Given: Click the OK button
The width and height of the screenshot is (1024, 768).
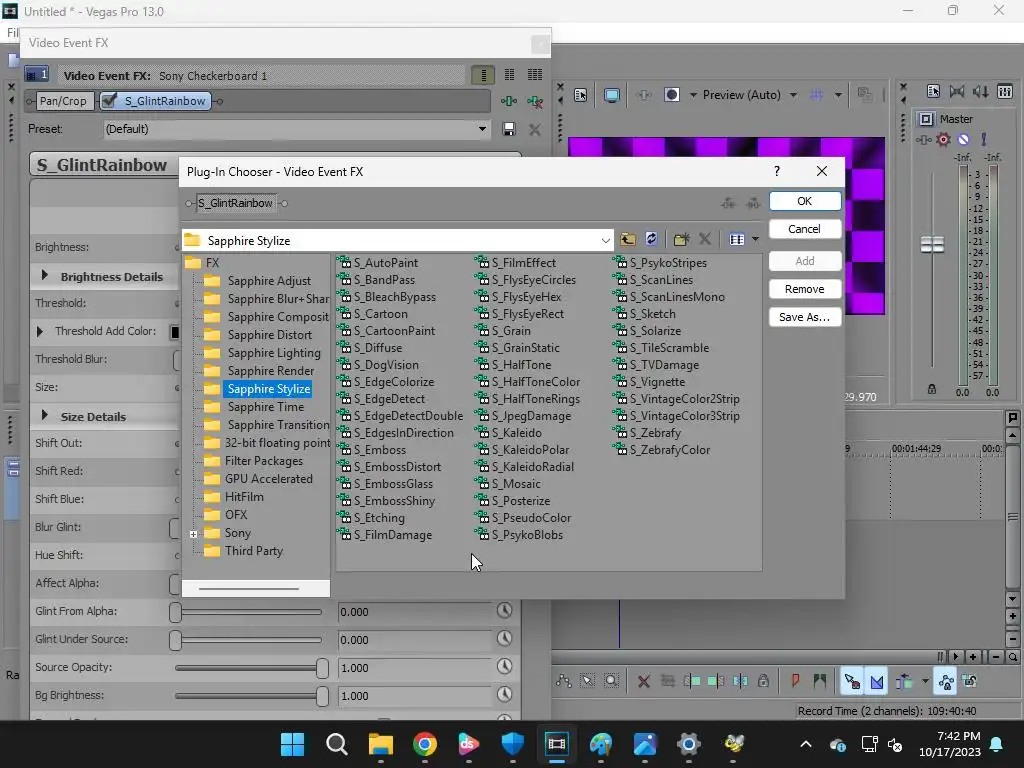Looking at the screenshot, I should tap(805, 201).
